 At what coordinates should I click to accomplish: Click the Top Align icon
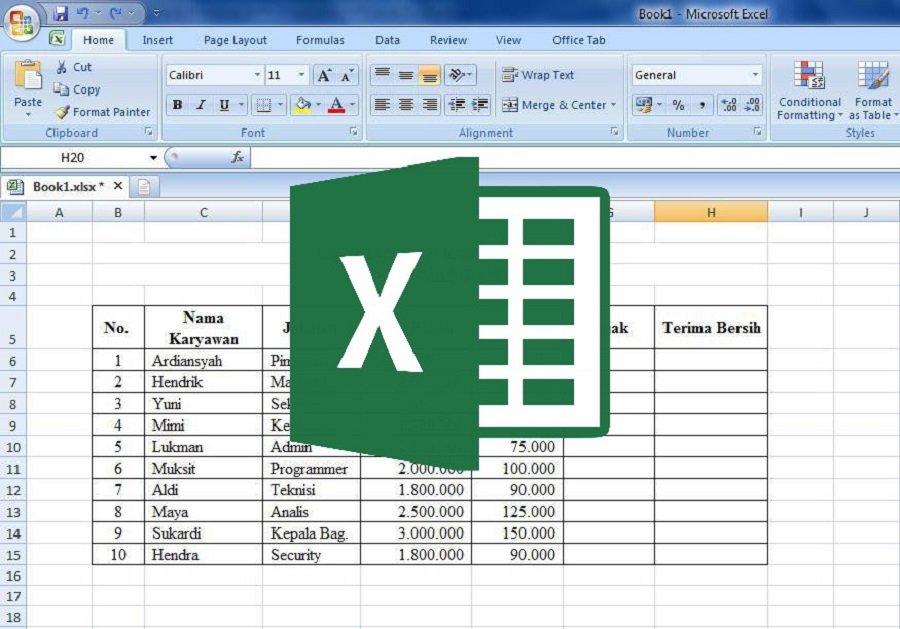pos(382,75)
